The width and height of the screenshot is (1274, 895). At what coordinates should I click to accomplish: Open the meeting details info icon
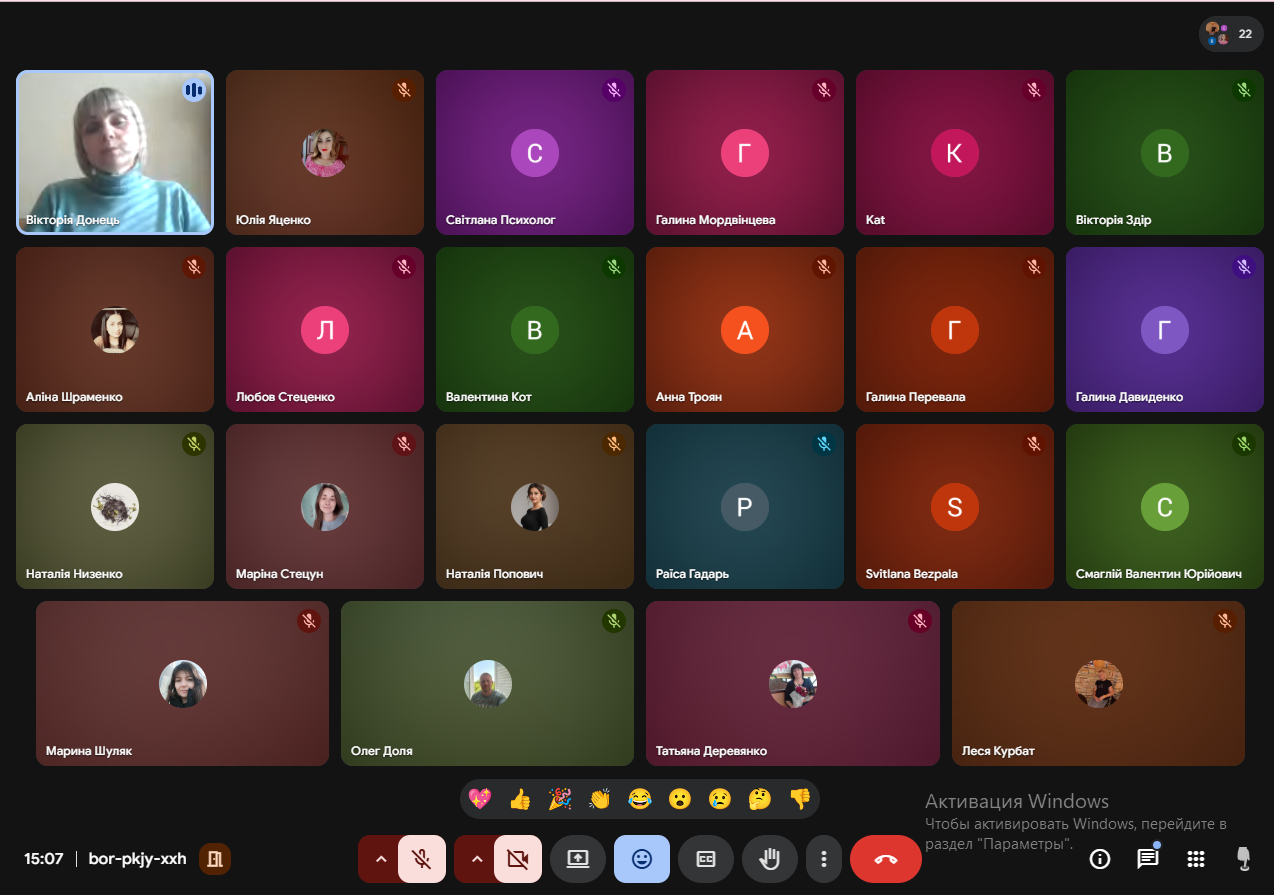click(1100, 859)
